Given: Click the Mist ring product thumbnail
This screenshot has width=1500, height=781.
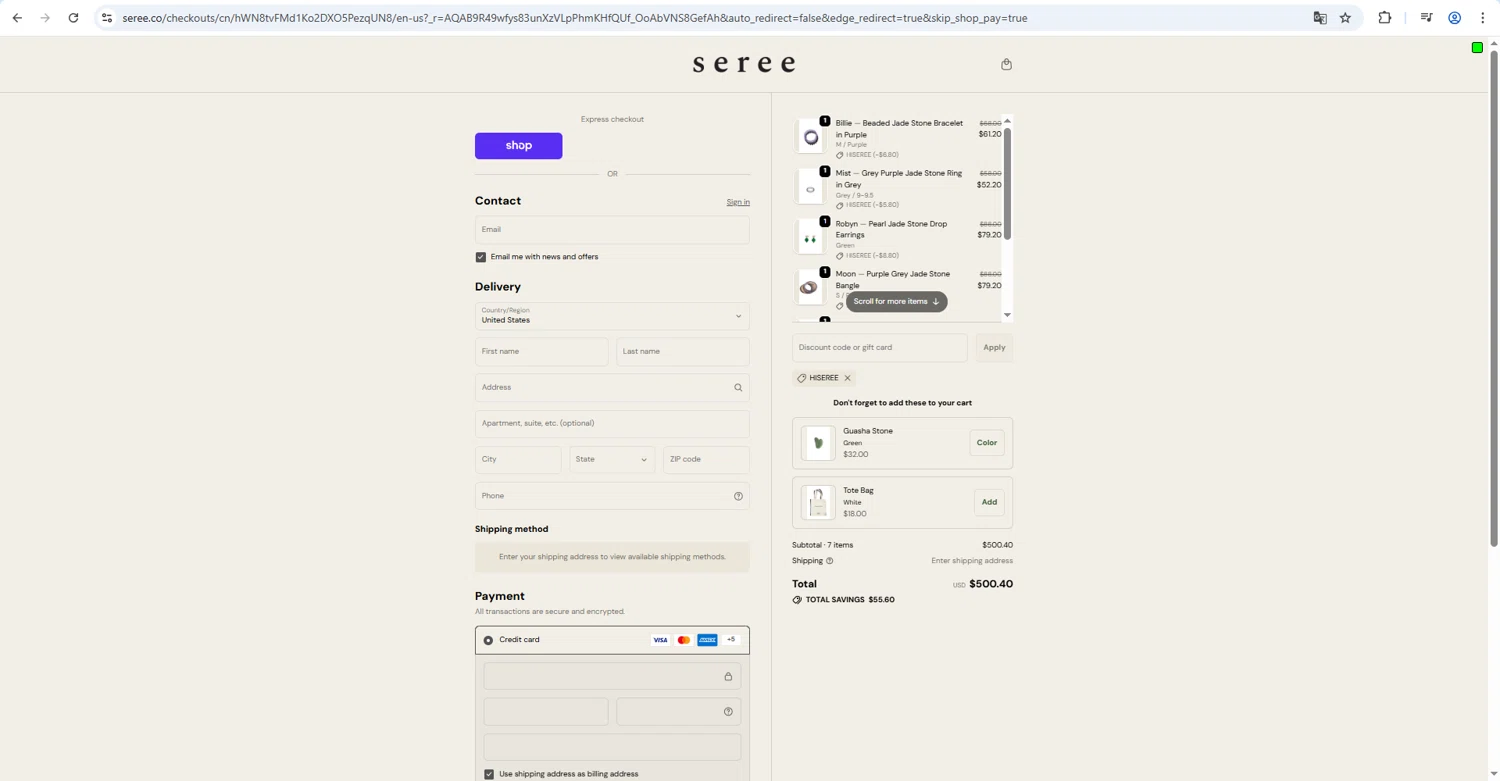Looking at the screenshot, I should (x=811, y=188).
